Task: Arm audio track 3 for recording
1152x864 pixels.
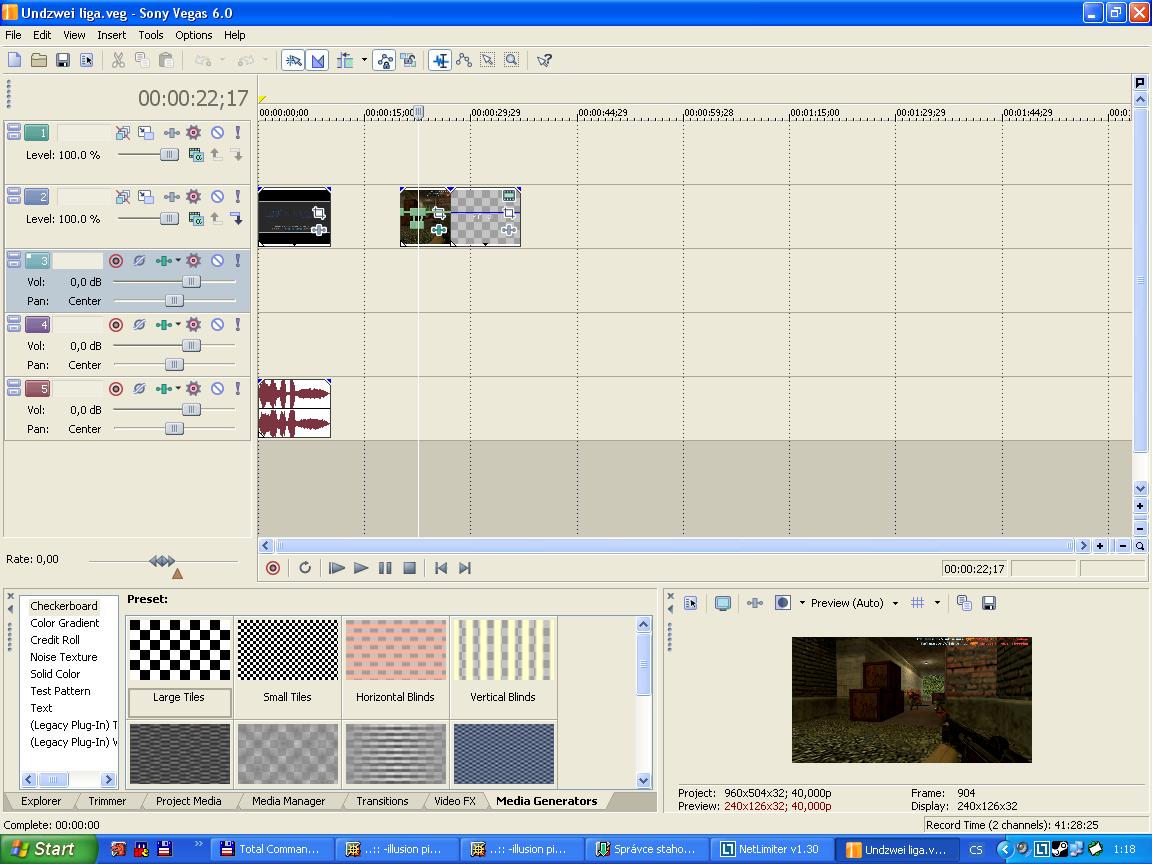Action: point(115,261)
